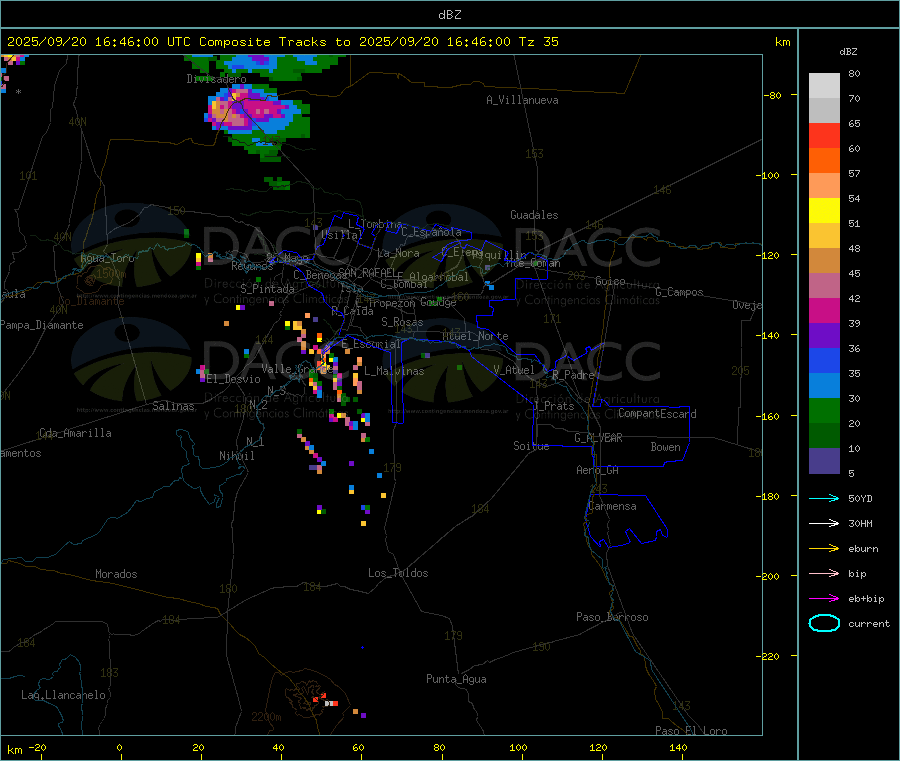Click the 'Lag.Llancanelo' map label

[x=64, y=695]
